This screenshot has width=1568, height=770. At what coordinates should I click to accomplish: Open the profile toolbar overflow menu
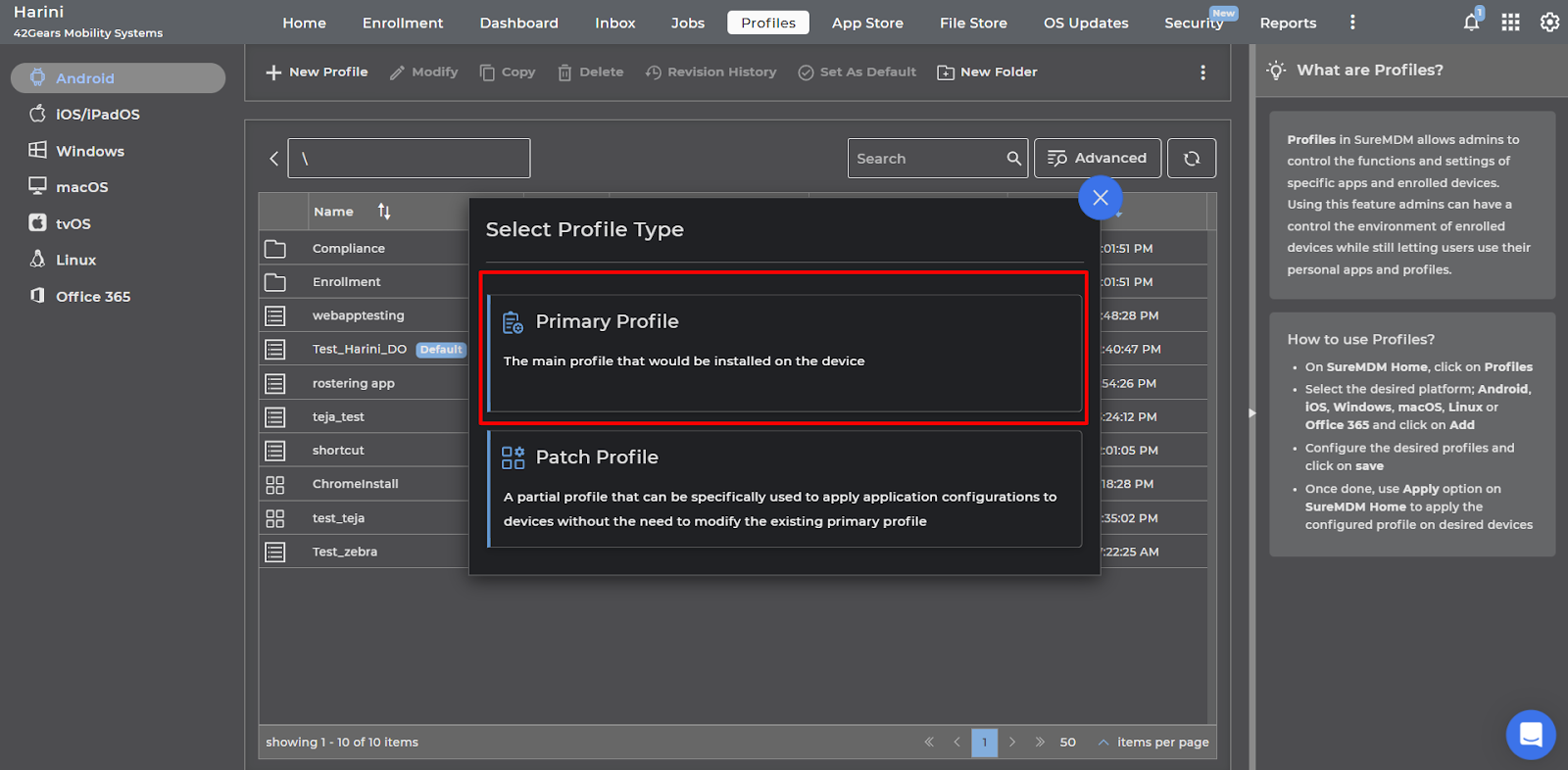click(x=1202, y=72)
